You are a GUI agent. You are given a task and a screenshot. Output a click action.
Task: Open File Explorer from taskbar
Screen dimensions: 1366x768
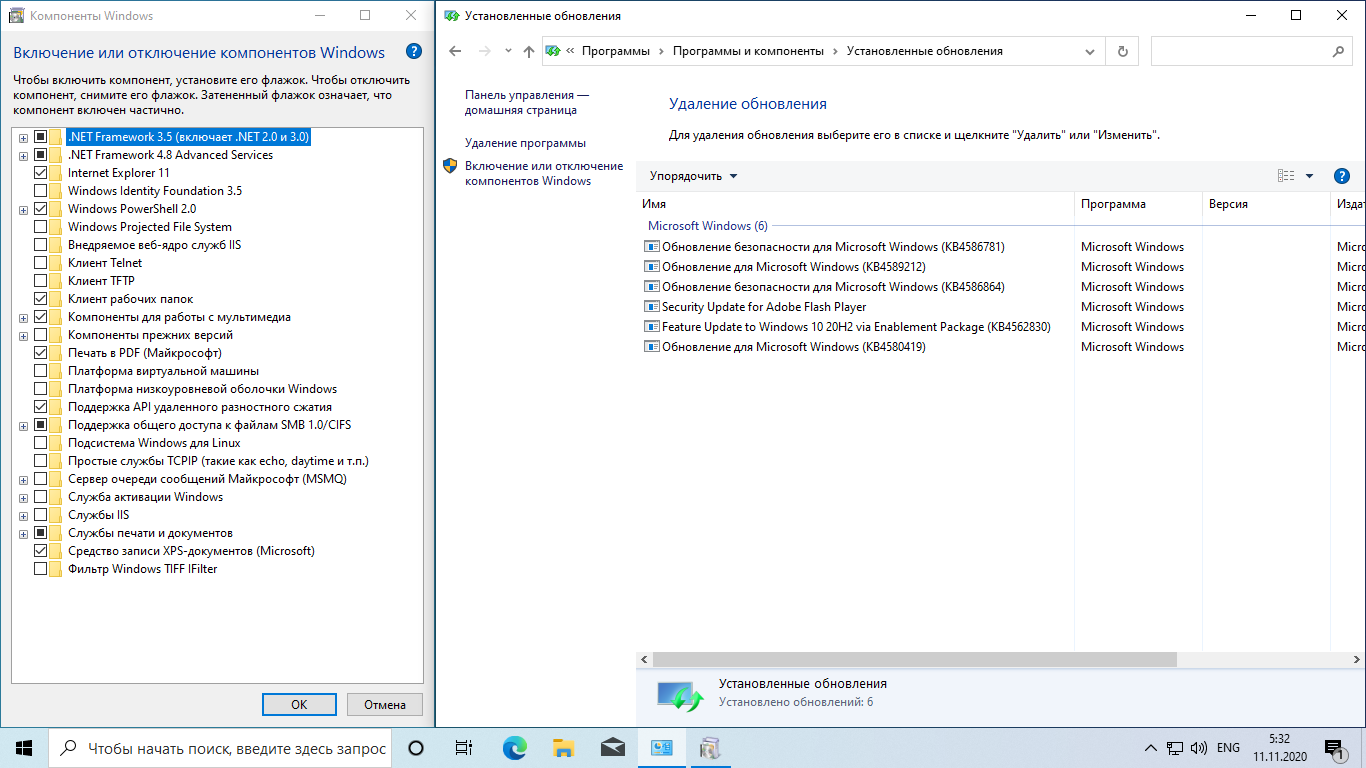pyautogui.click(x=563, y=748)
